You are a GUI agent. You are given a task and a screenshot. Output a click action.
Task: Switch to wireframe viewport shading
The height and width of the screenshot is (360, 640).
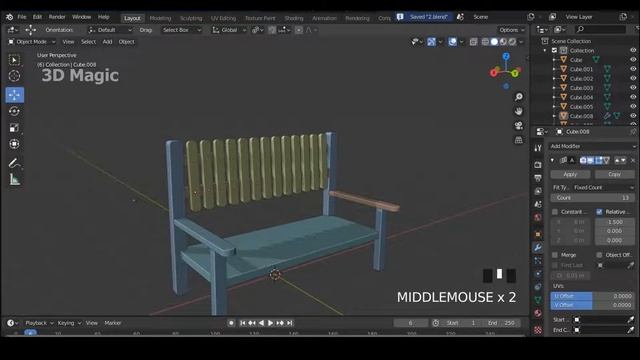[x=485, y=42]
